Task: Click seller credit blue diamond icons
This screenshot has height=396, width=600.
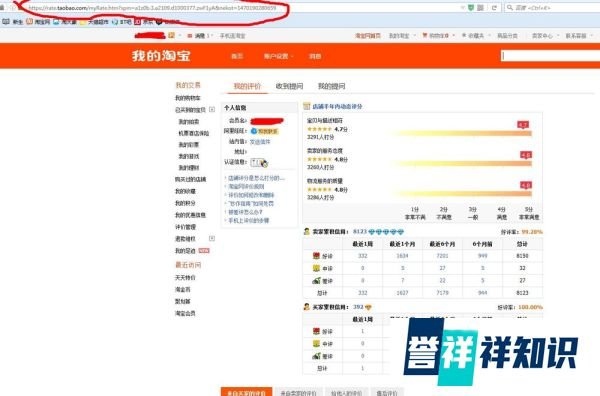Action: tap(386, 231)
